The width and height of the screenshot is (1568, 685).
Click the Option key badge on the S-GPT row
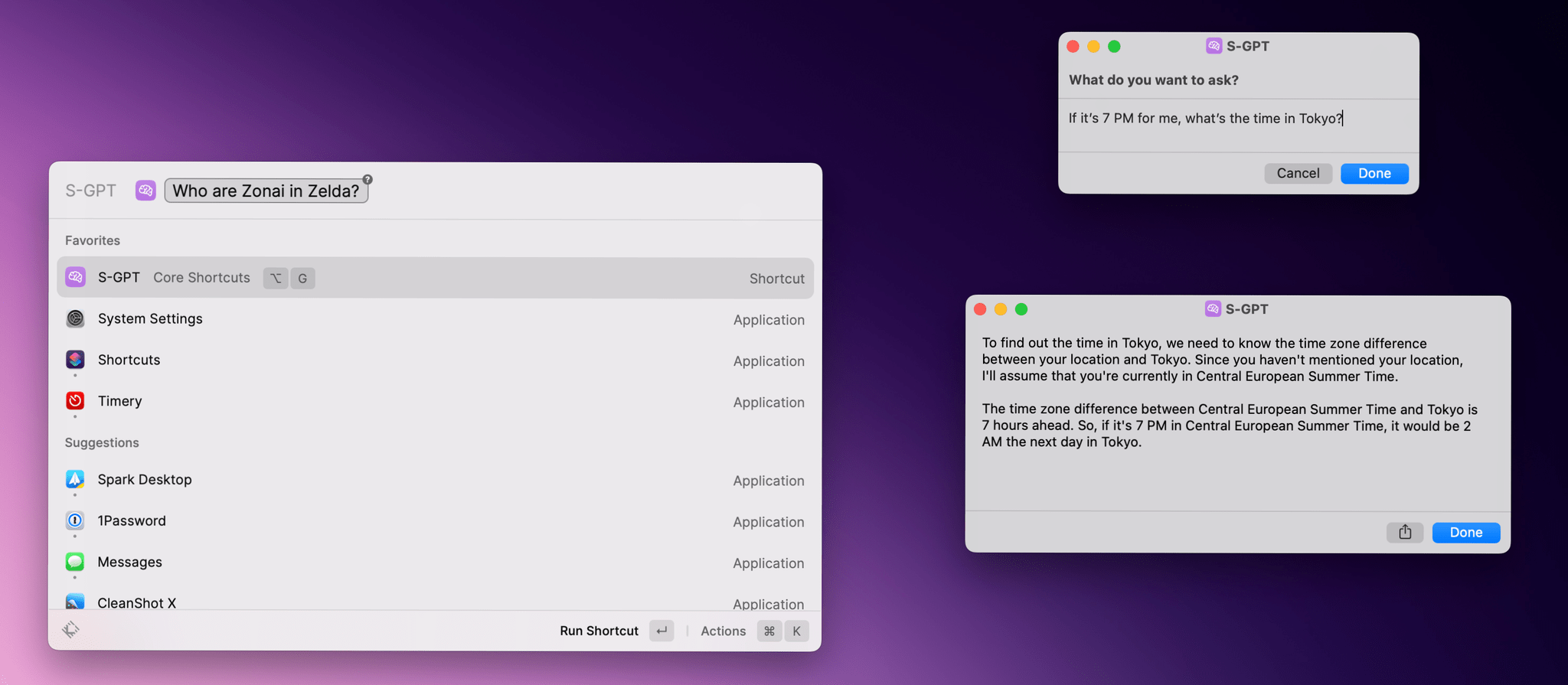coord(276,278)
